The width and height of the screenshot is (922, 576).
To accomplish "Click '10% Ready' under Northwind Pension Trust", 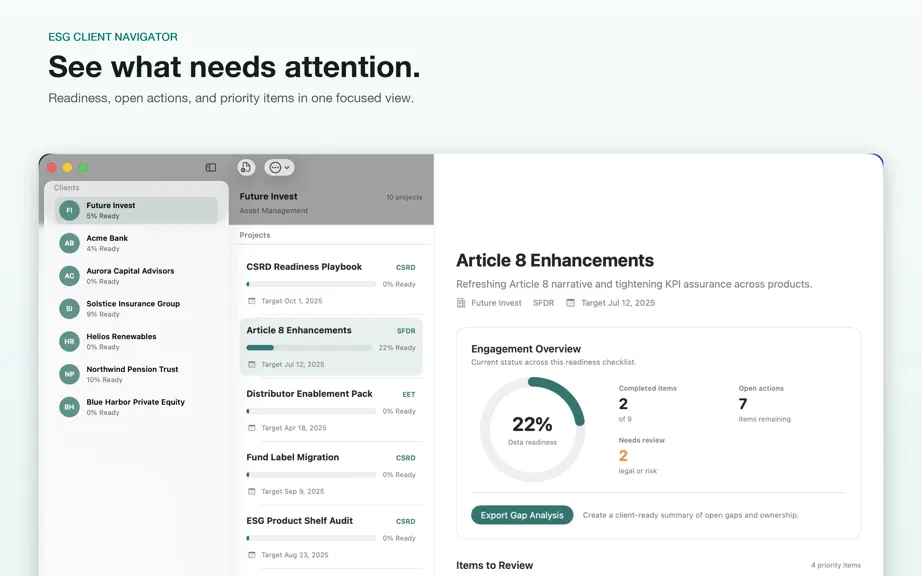I will pos(104,380).
